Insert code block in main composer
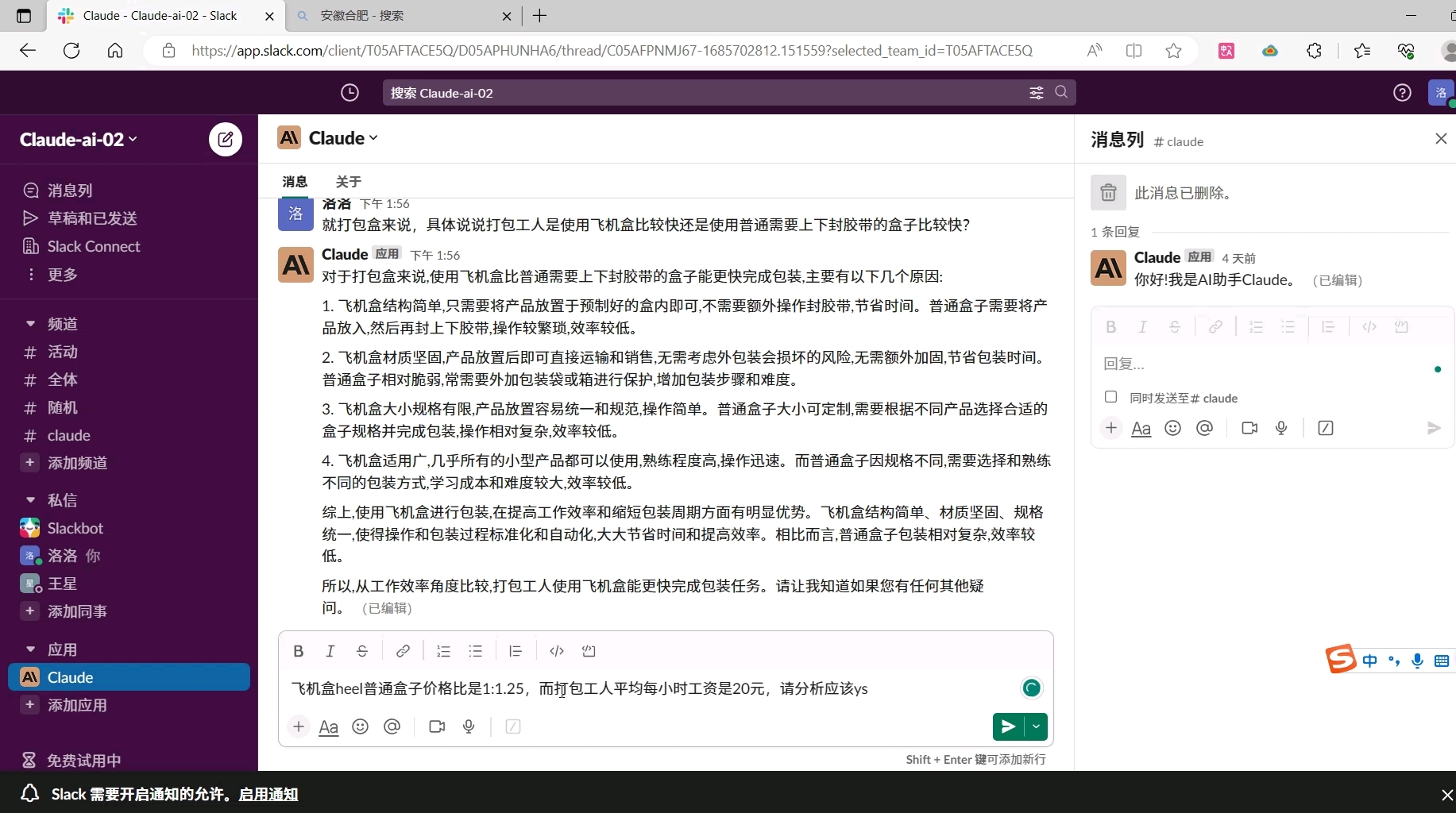Image resolution: width=1456 pixels, height=813 pixels. click(x=589, y=651)
